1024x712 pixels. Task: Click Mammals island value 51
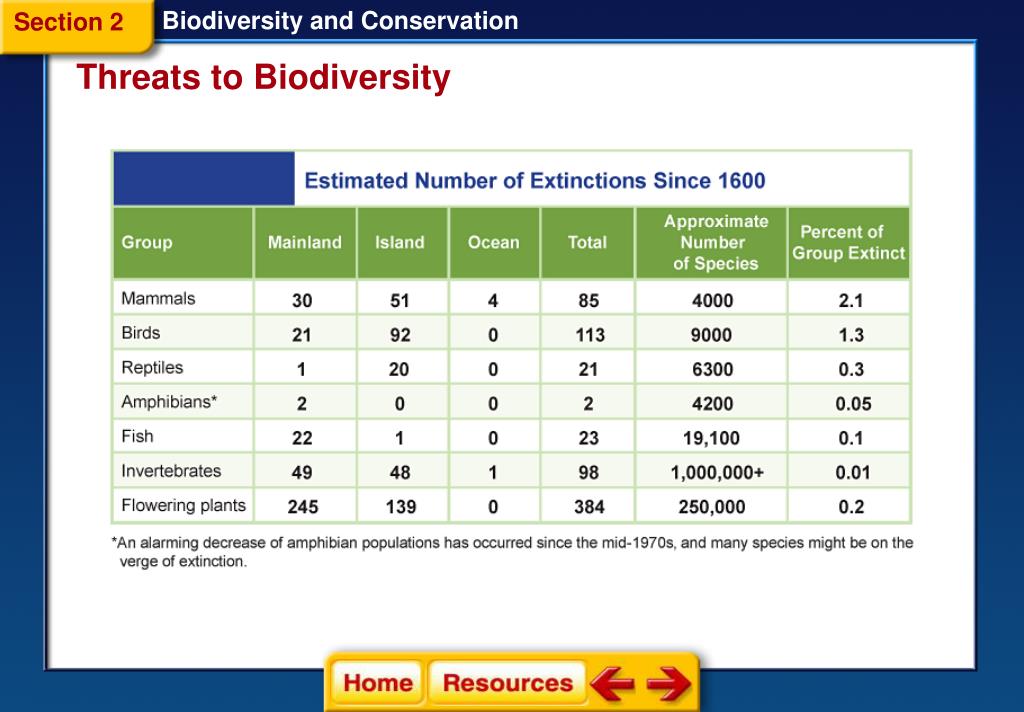[x=400, y=300]
